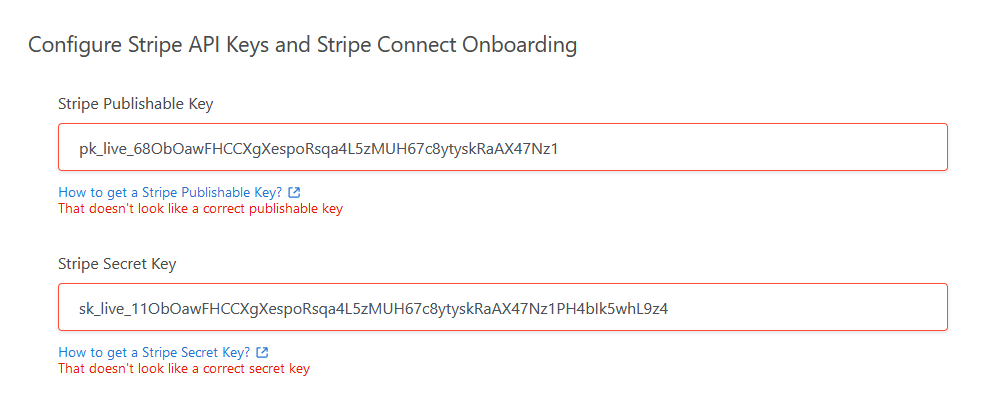Focus the Stripe Publishable Key input field
This screenshot has height=418, width=1003.
pyautogui.click(x=503, y=147)
